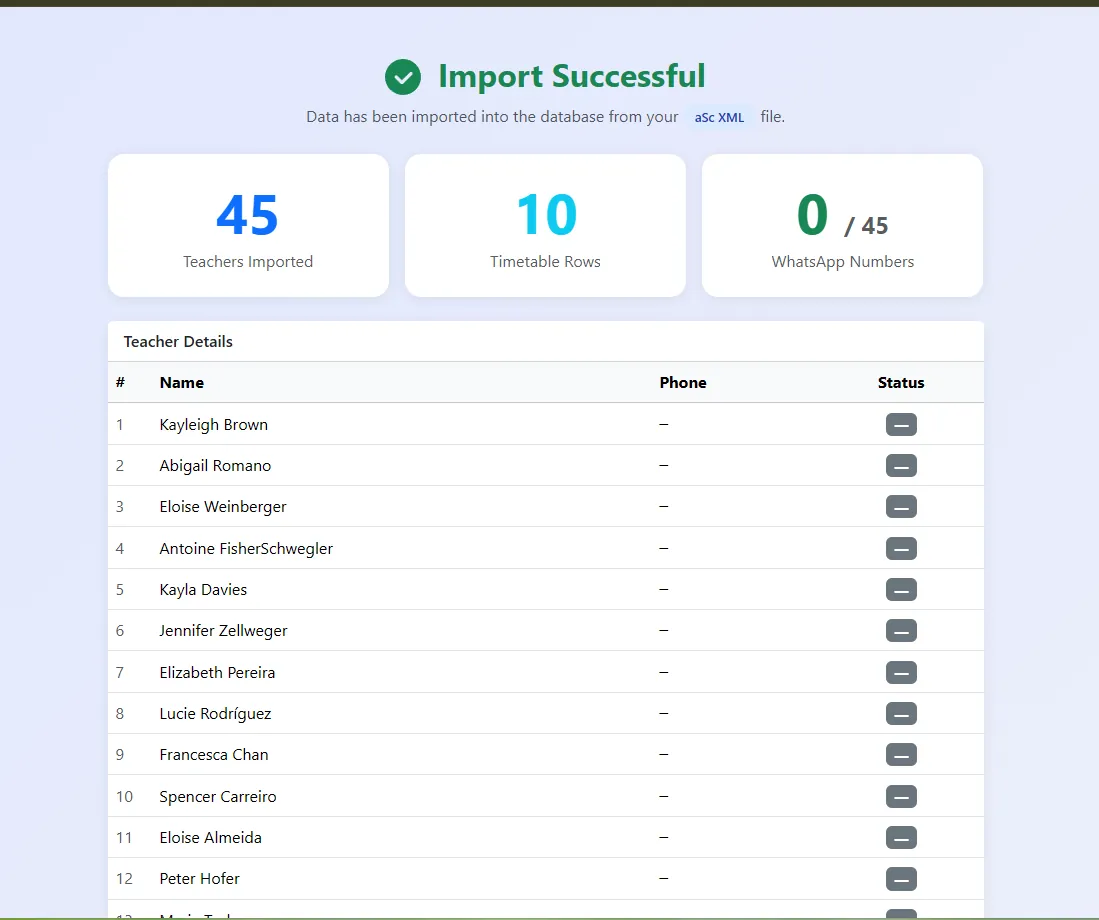Click the "#" column header
The image size is (1099, 920).
click(x=121, y=383)
